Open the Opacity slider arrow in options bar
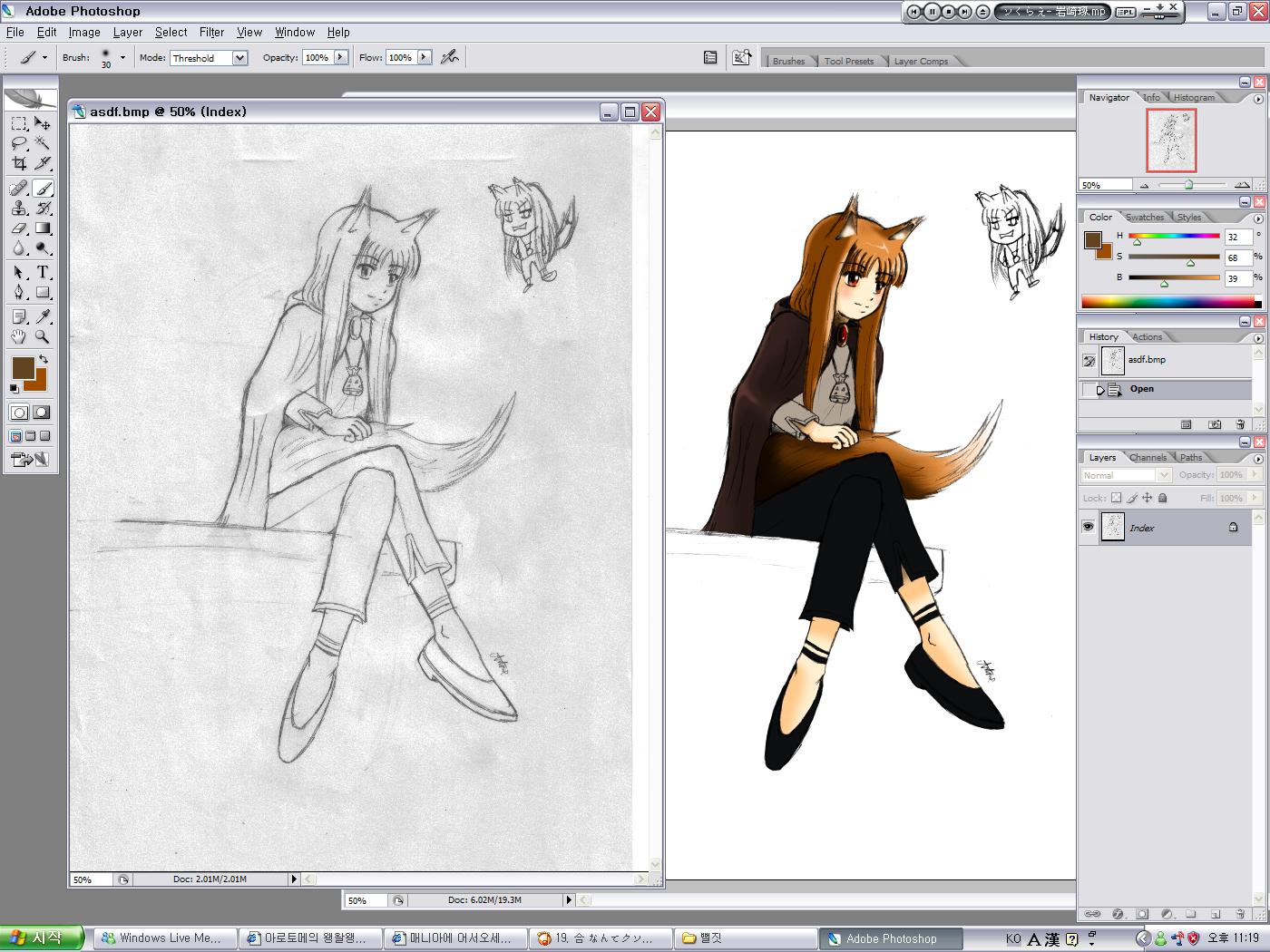 tap(341, 57)
